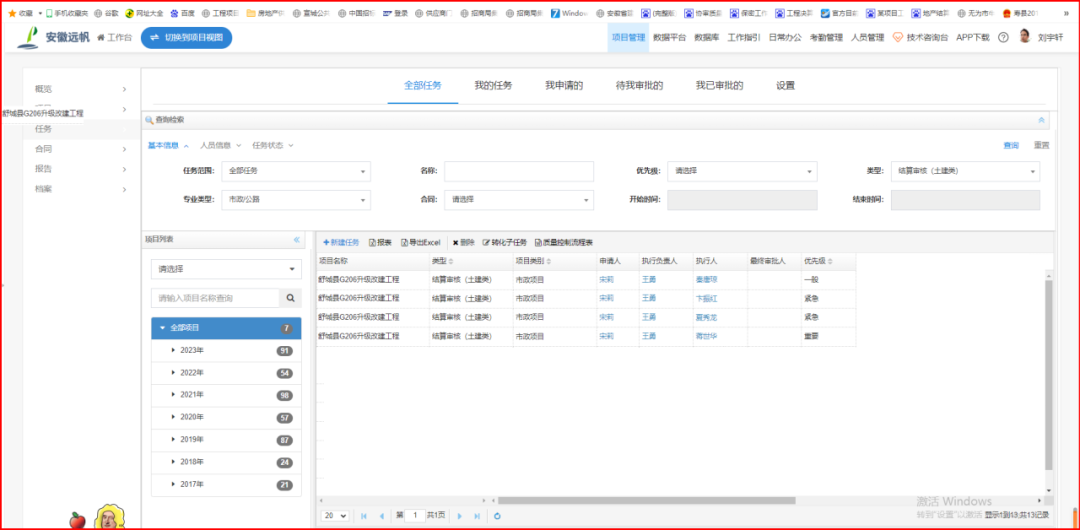Click the project search magnifier icon

point(290,298)
